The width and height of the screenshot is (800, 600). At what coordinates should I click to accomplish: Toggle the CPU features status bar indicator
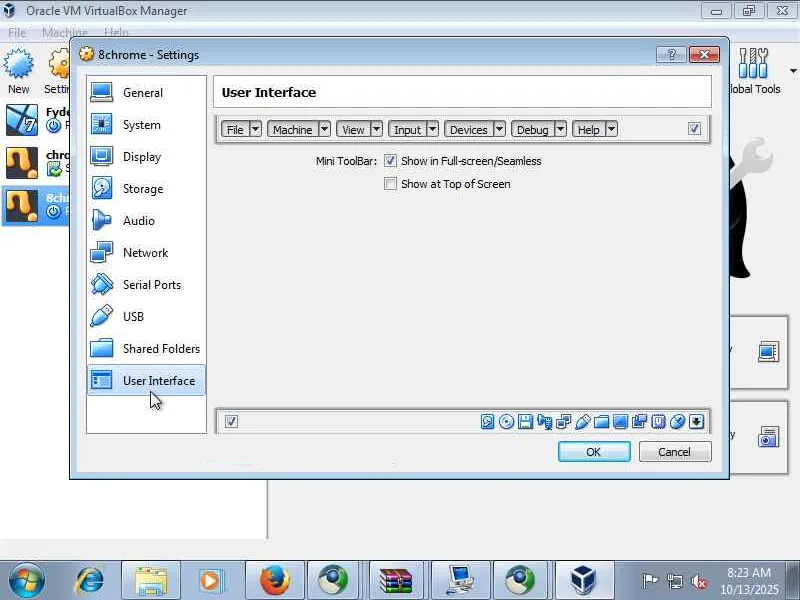click(658, 421)
